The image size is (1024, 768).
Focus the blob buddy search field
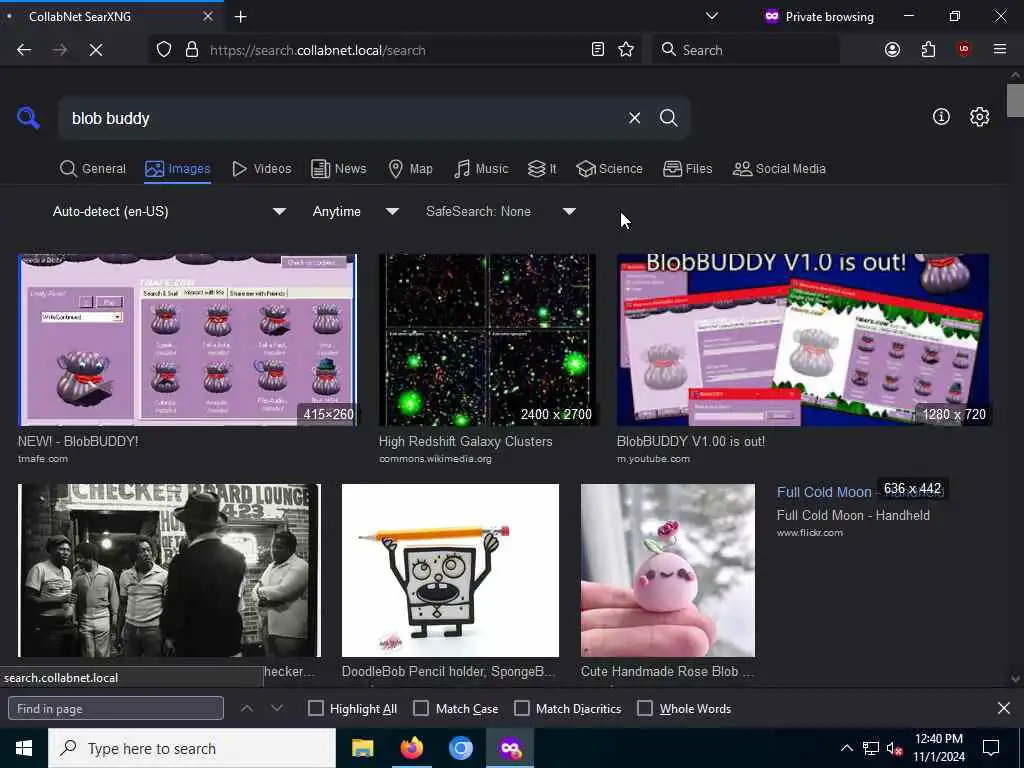coord(340,118)
